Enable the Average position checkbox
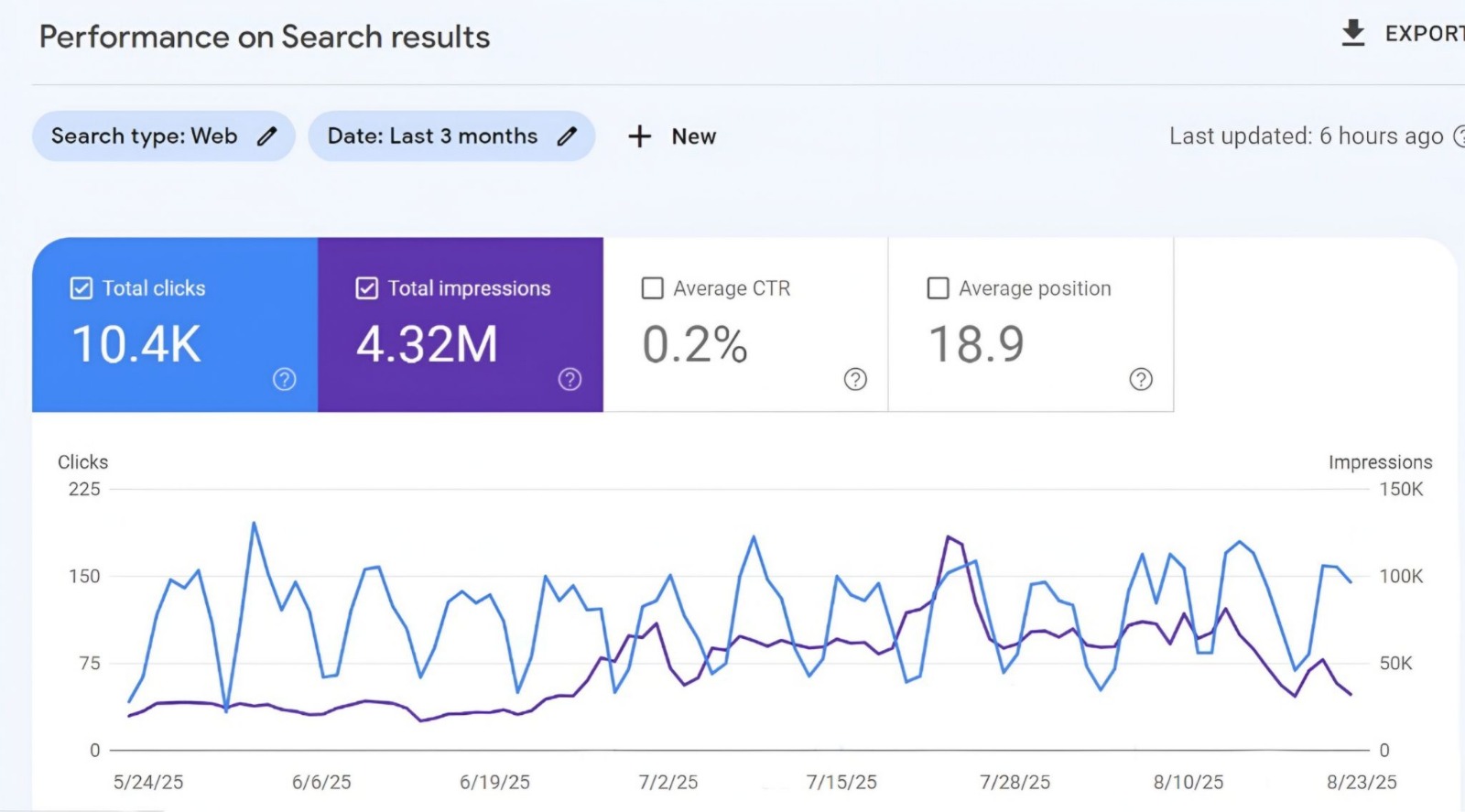The width and height of the screenshot is (1465, 812). pos(938,288)
